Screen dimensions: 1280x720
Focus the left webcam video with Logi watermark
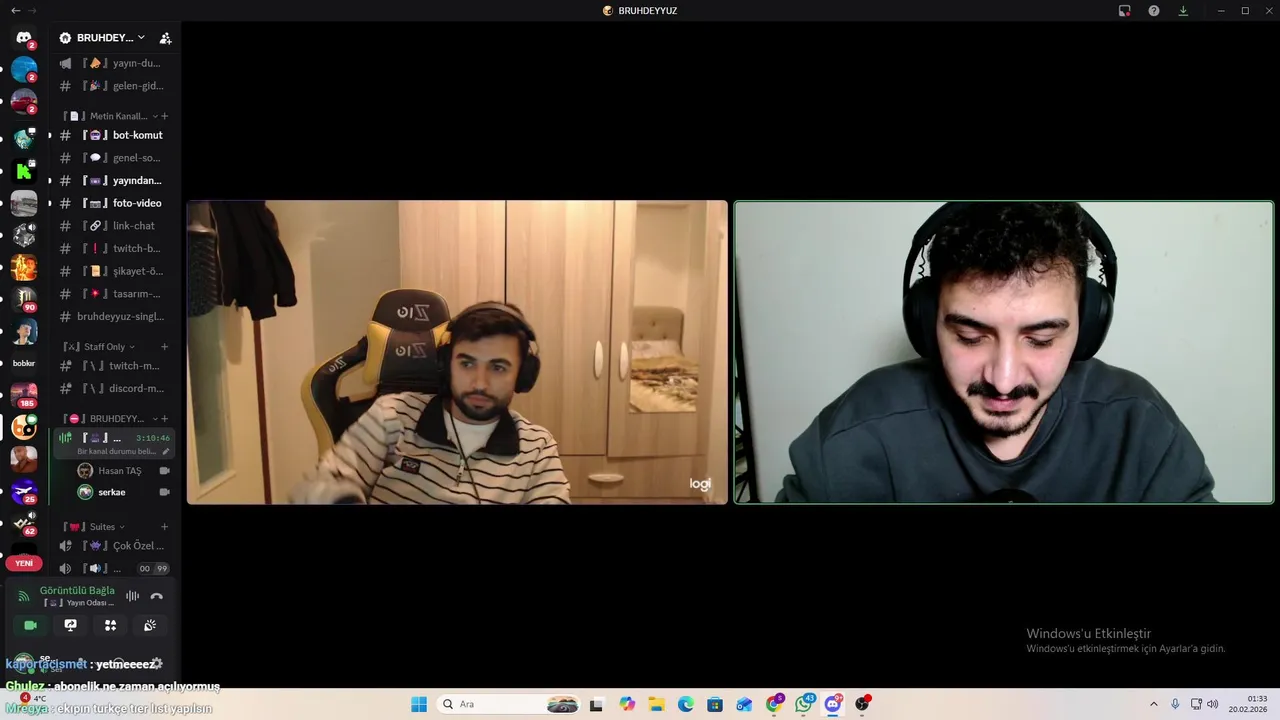click(458, 352)
